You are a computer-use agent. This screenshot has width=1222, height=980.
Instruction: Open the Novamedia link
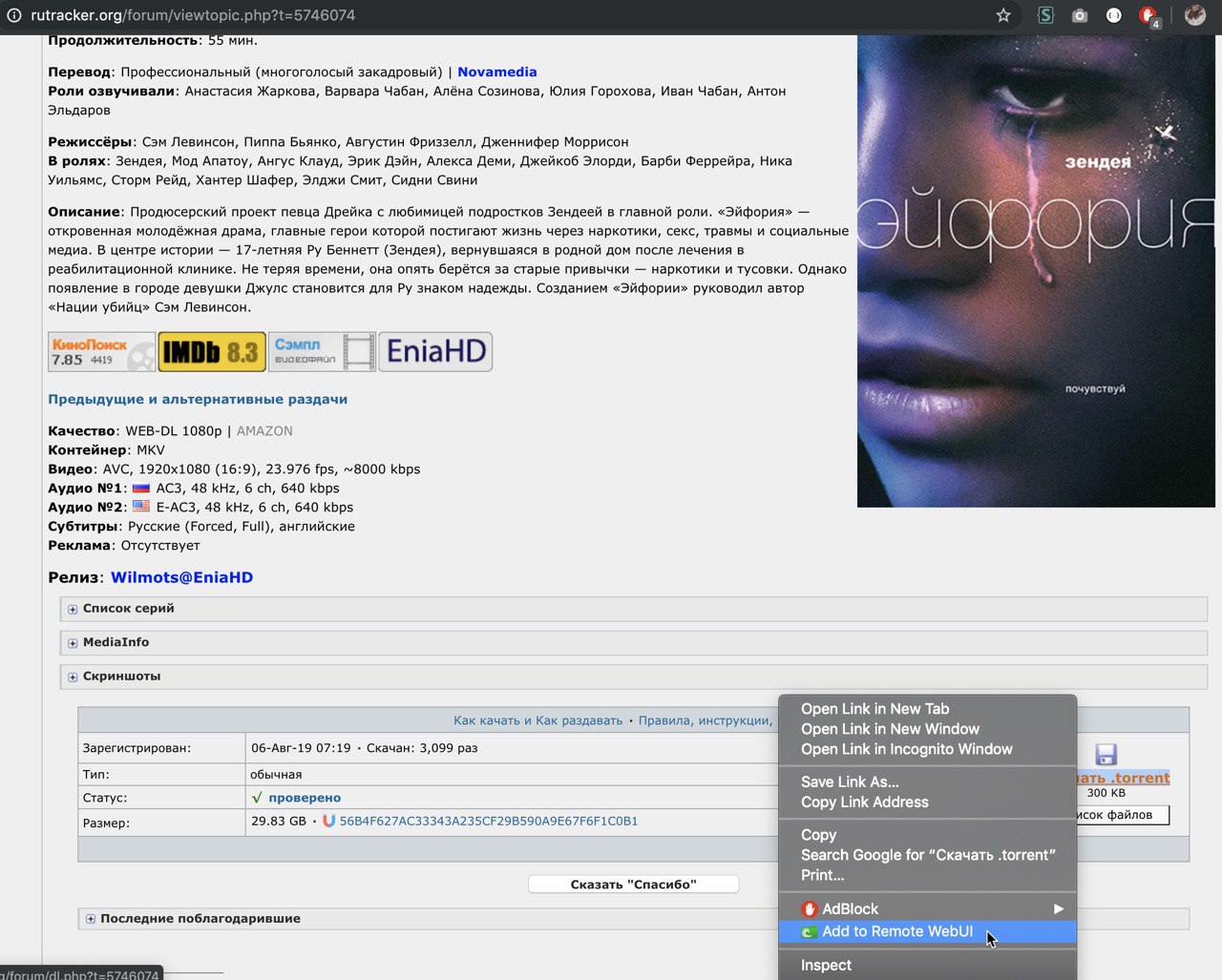[x=496, y=72]
